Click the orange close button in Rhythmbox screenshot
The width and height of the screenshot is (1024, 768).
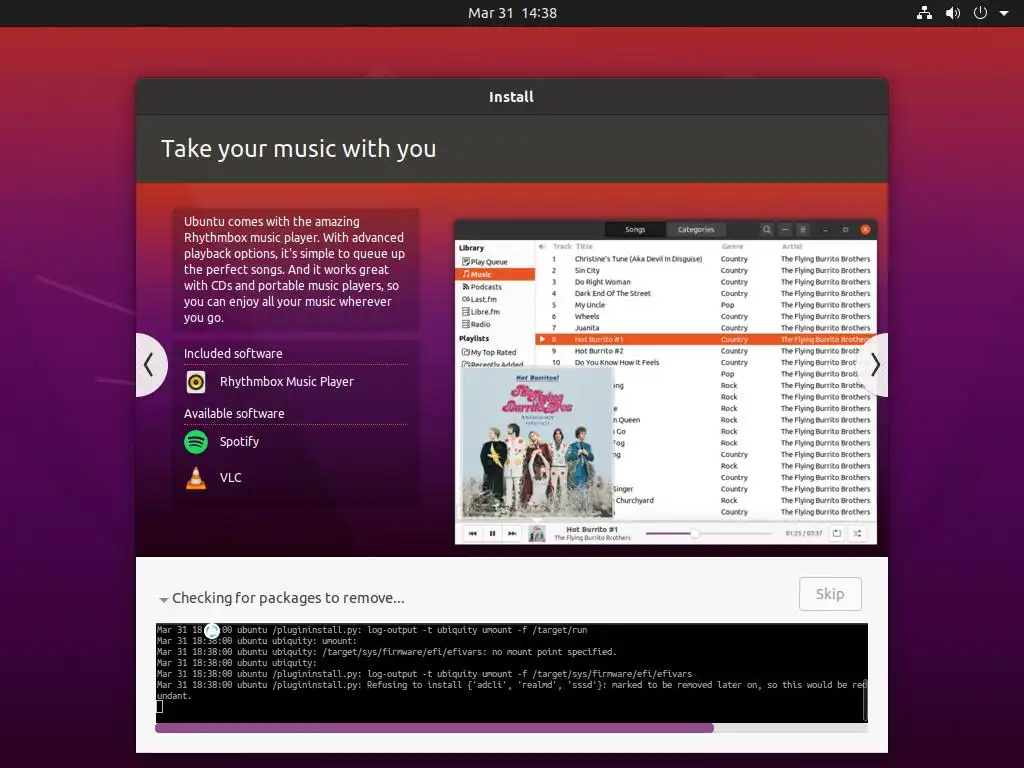[865, 230]
